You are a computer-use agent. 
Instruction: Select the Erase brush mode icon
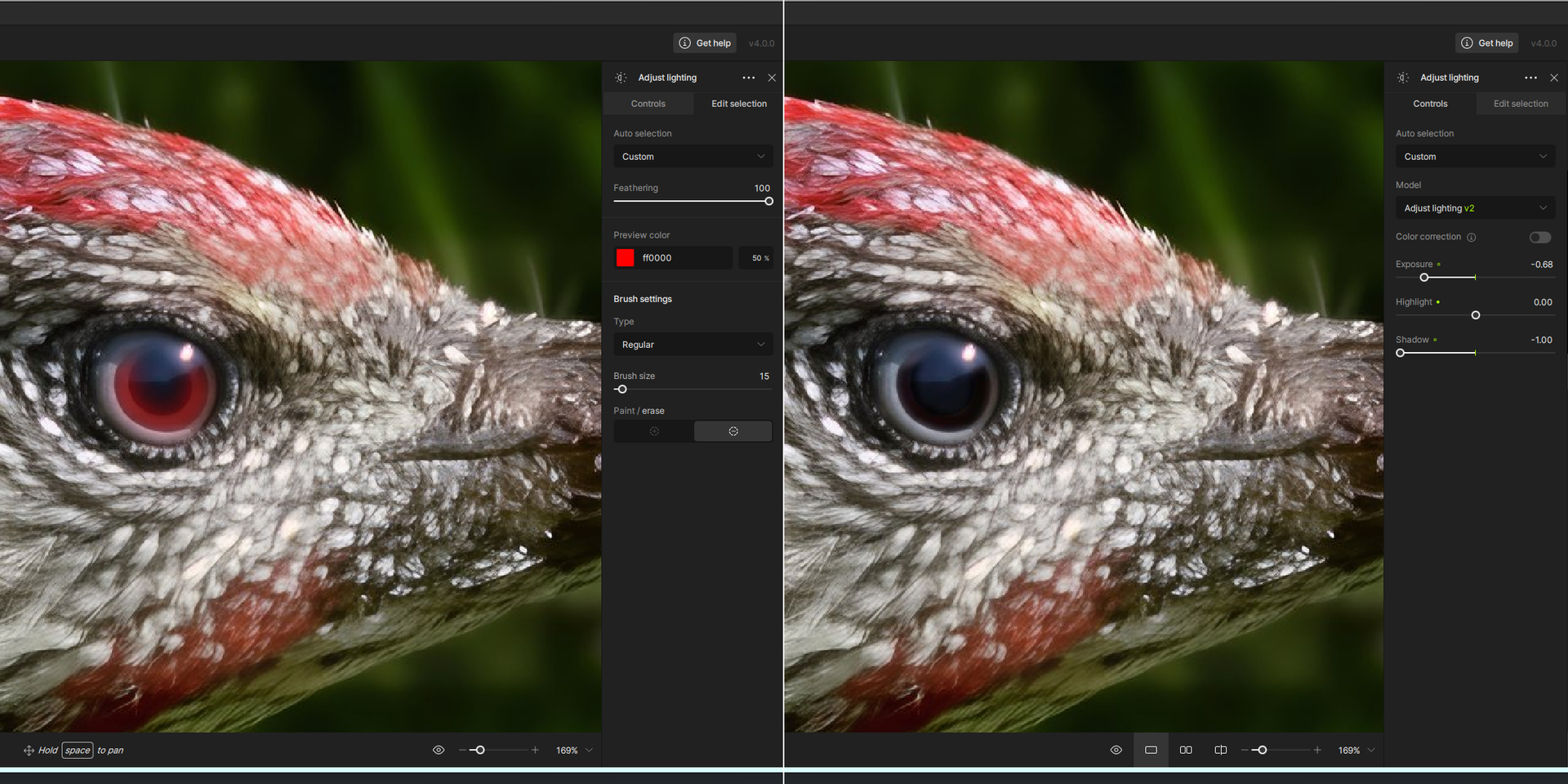point(733,431)
